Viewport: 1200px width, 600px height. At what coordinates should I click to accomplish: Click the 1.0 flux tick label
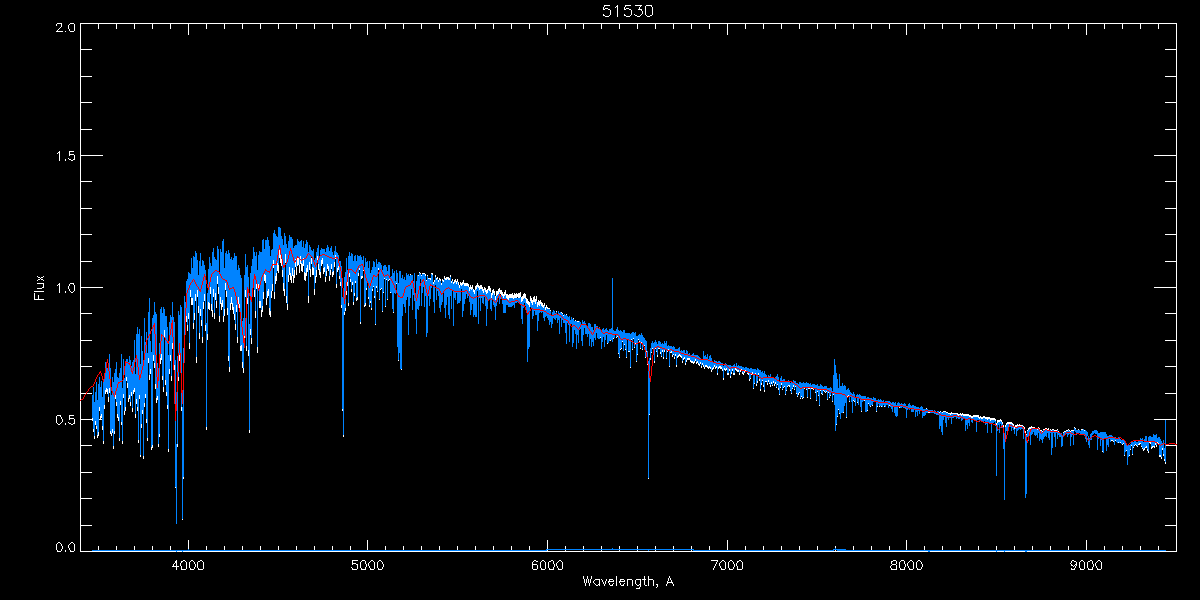coord(66,288)
